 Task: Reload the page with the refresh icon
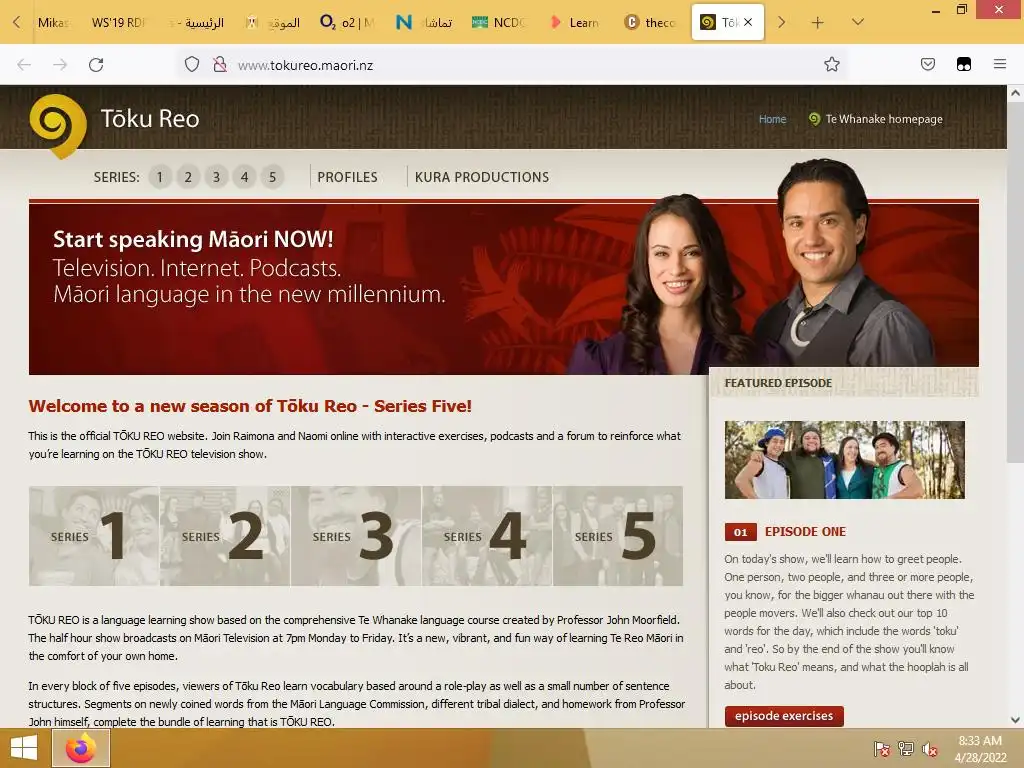point(96,65)
